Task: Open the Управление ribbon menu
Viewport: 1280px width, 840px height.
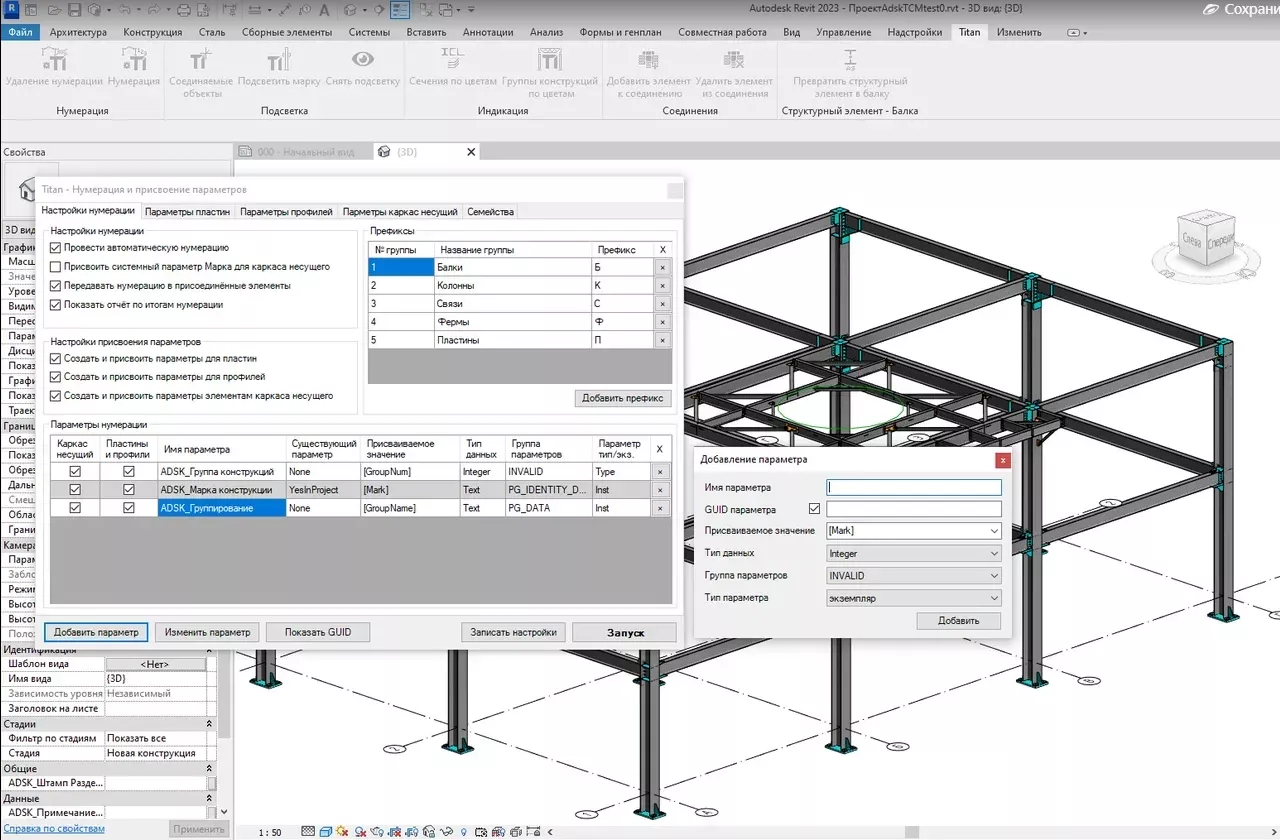Action: tap(843, 31)
